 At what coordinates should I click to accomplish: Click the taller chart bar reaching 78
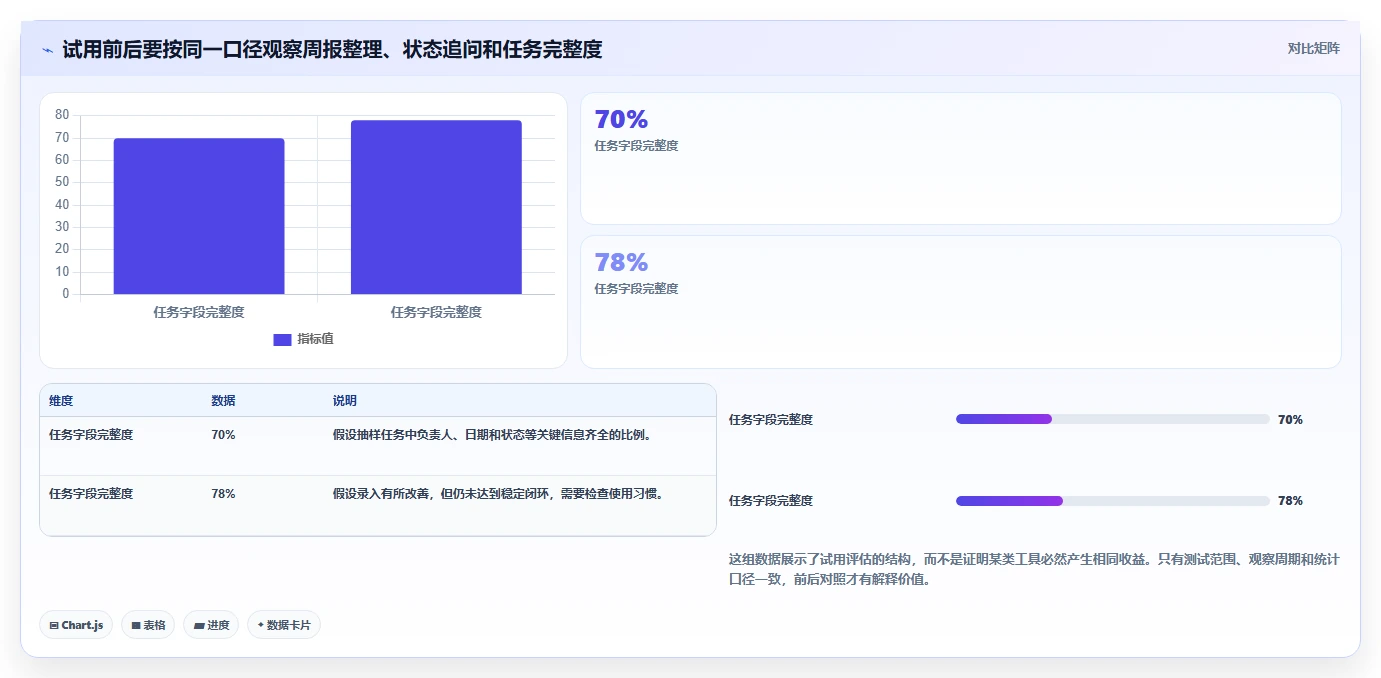click(436, 207)
